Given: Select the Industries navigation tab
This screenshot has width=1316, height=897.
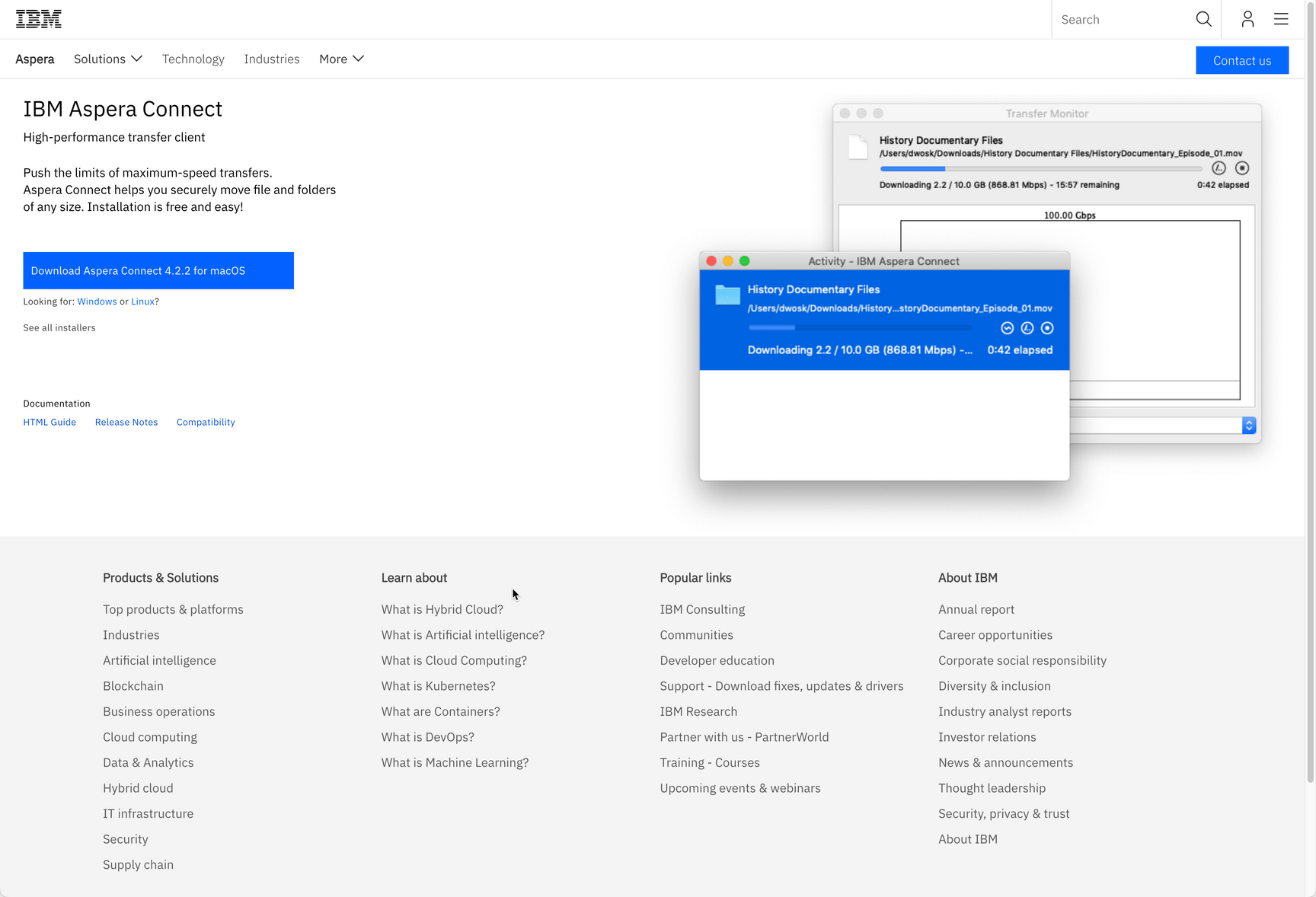Looking at the screenshot, I should pyautogui.click(x=272, y=59).
